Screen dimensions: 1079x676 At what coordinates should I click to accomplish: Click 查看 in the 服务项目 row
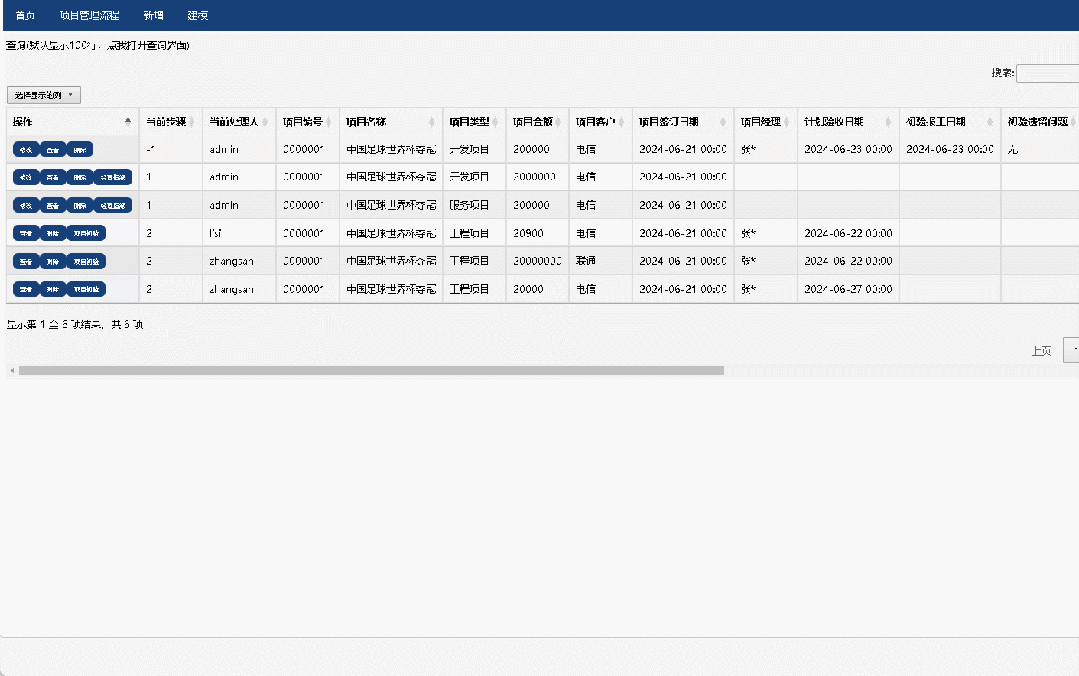(53, 205)
